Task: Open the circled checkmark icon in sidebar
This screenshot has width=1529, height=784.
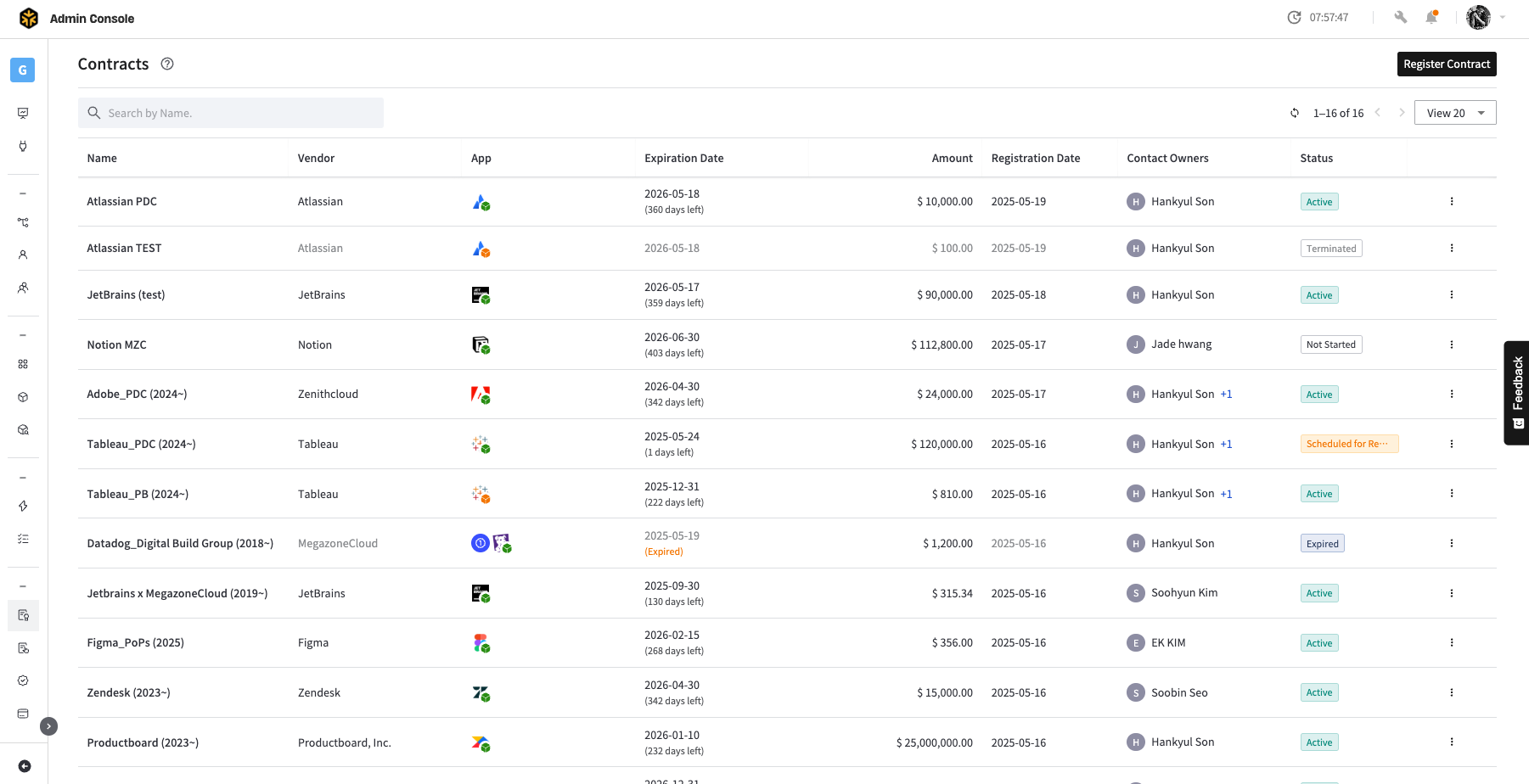Action: click(23, 680)
